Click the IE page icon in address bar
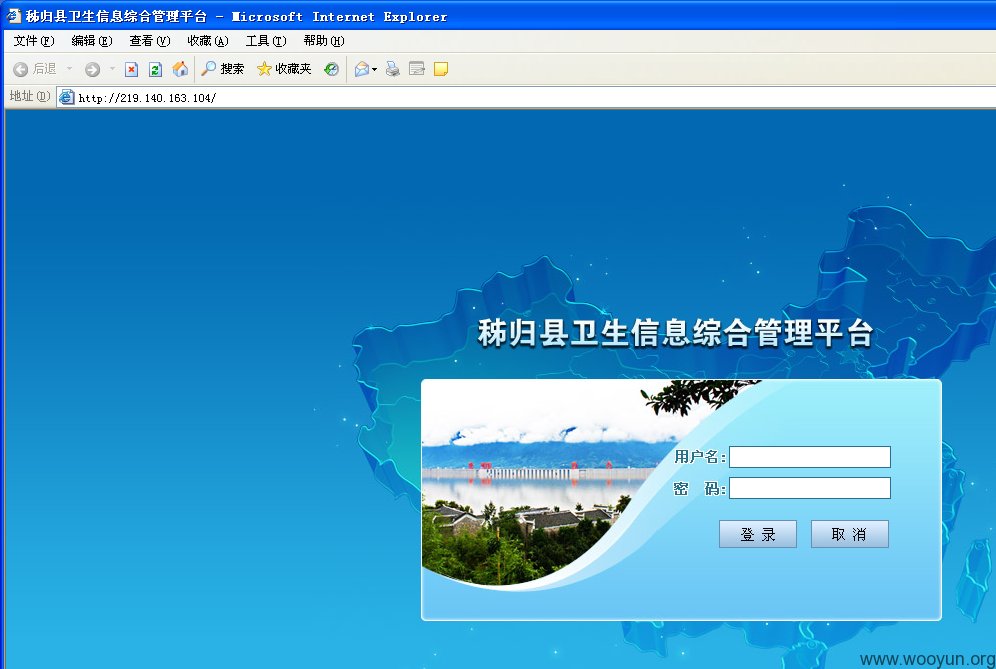The image size is (996, 669). click(x=66, y=97)
